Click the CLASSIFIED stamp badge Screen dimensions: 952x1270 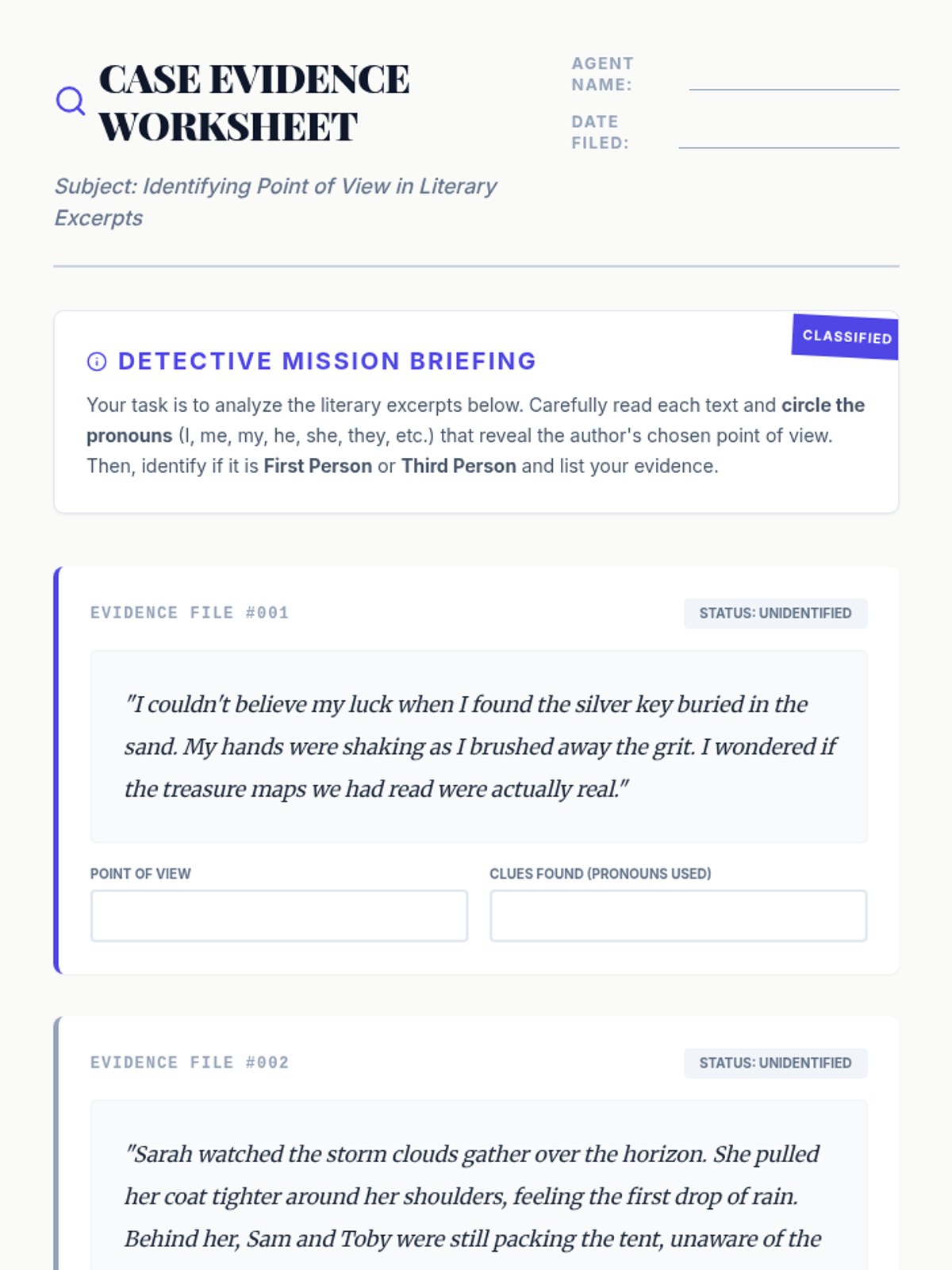(x=846, y=337)
